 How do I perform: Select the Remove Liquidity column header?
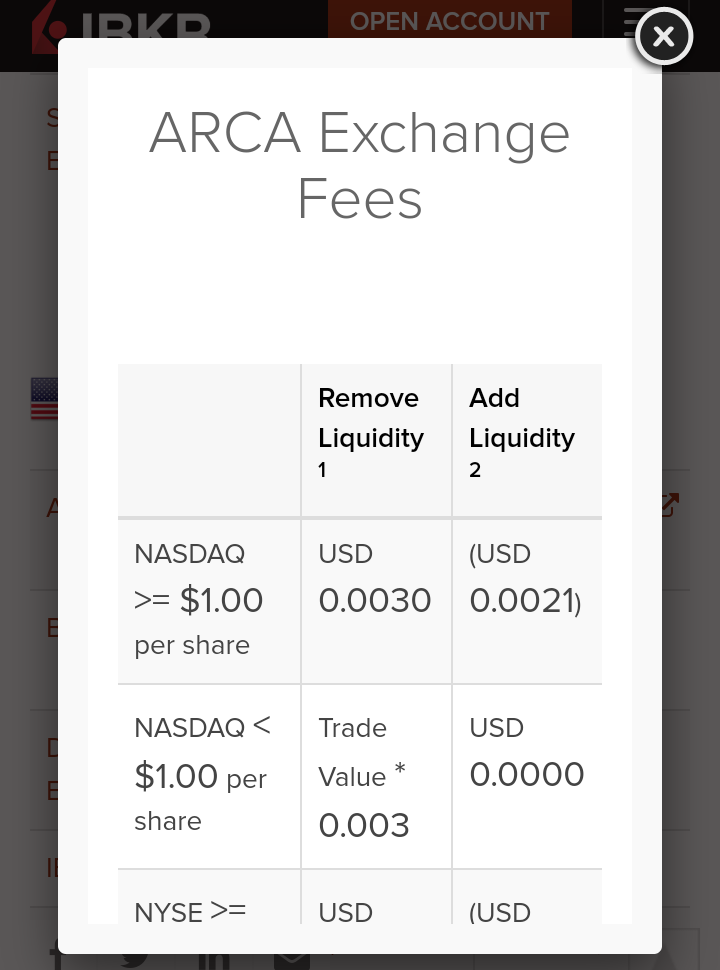[371, 418]
